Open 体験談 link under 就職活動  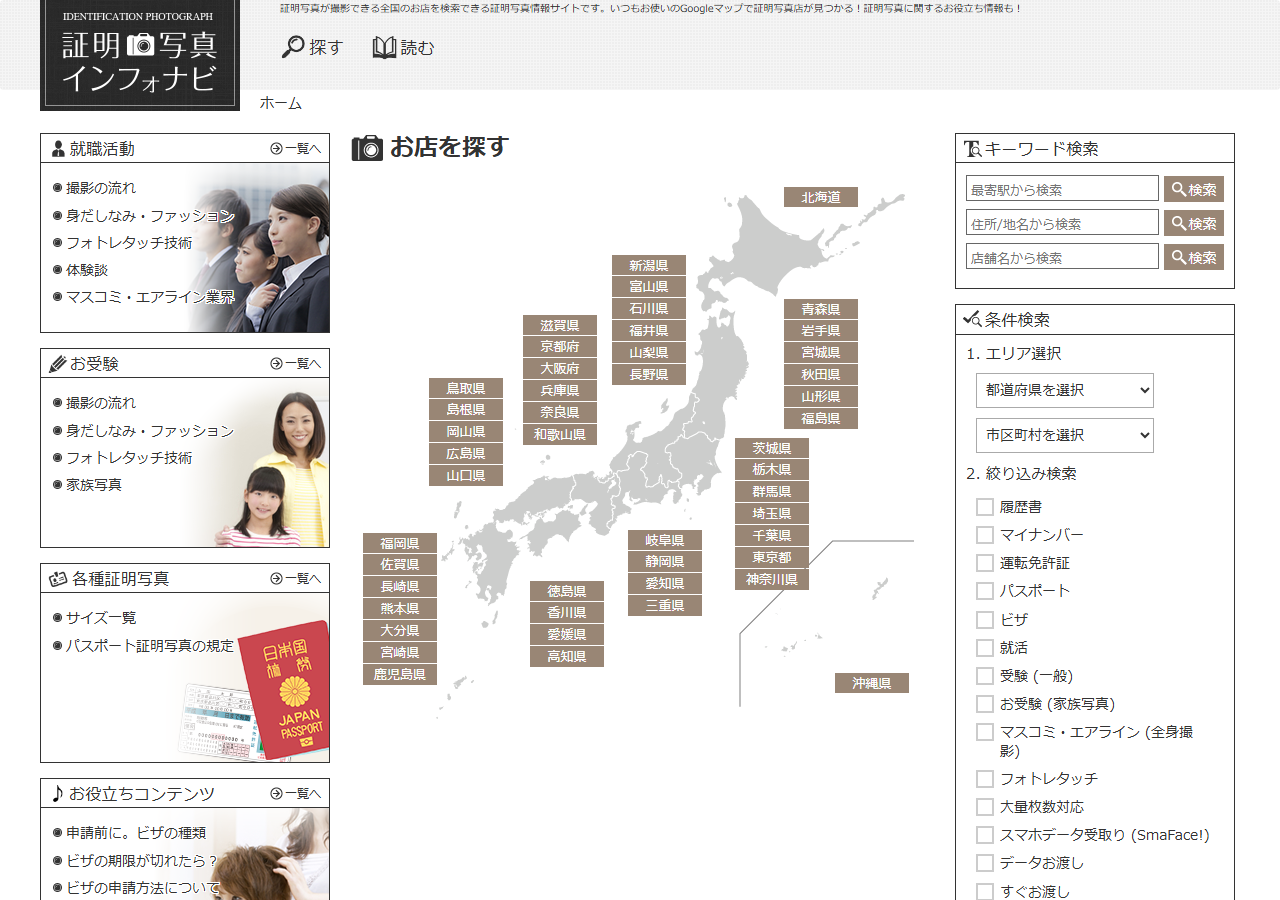87,270
